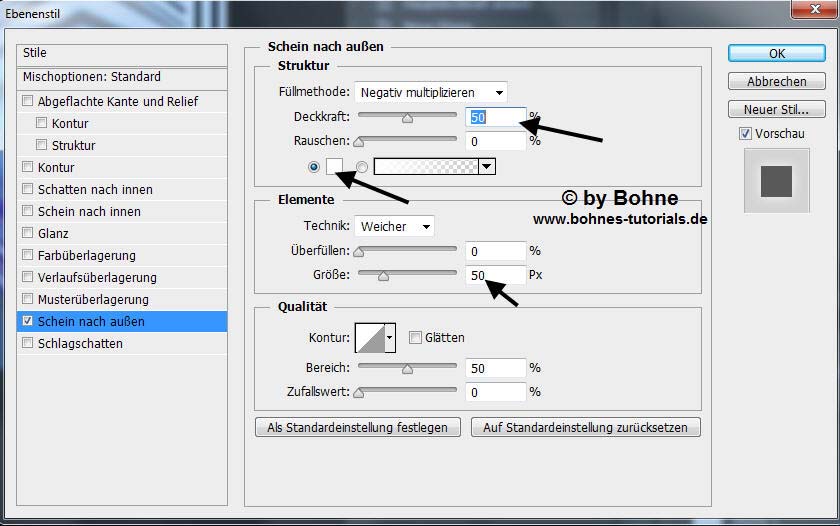Open the Kontur curve picker arrow

(390, 338)
